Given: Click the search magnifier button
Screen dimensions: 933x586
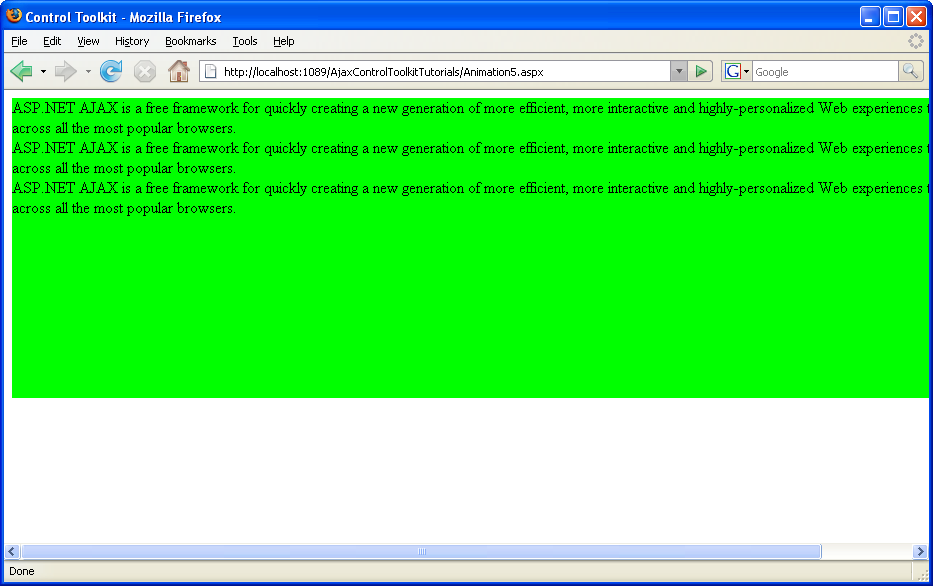Looking at the screenshot, I should point(910,71).
